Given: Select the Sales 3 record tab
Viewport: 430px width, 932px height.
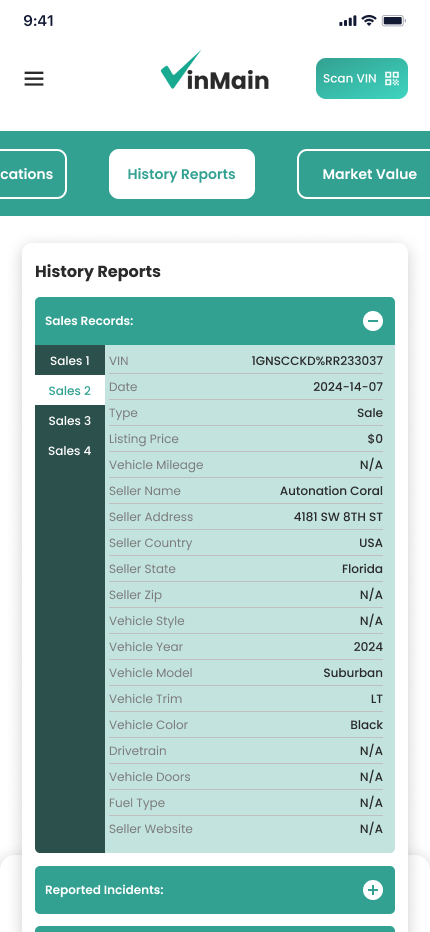Looking at the screenshot, I should pos(70,421).
